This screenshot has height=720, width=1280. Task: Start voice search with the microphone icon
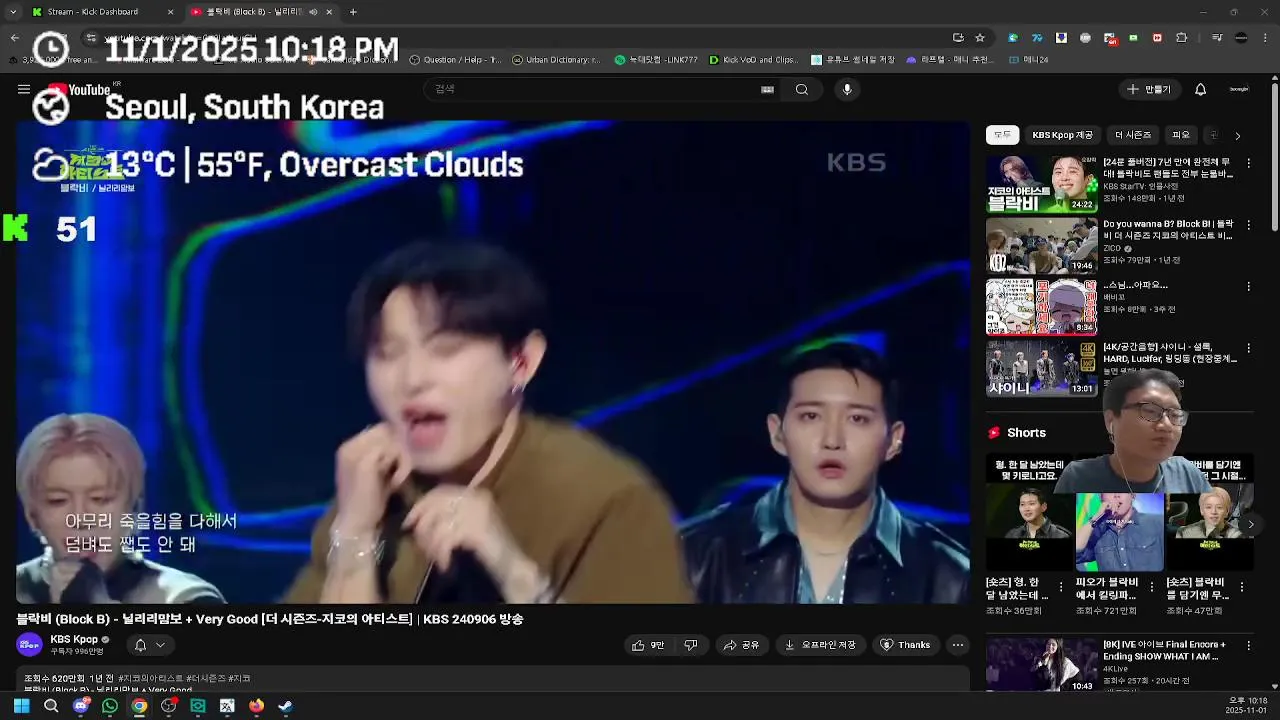tap(847, 89)
